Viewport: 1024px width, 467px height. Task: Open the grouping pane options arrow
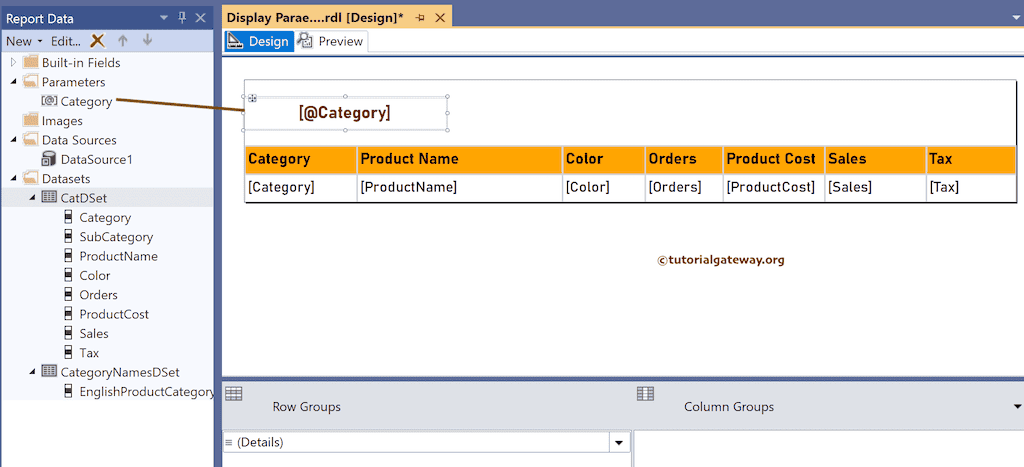click(x=1017, y=407)
